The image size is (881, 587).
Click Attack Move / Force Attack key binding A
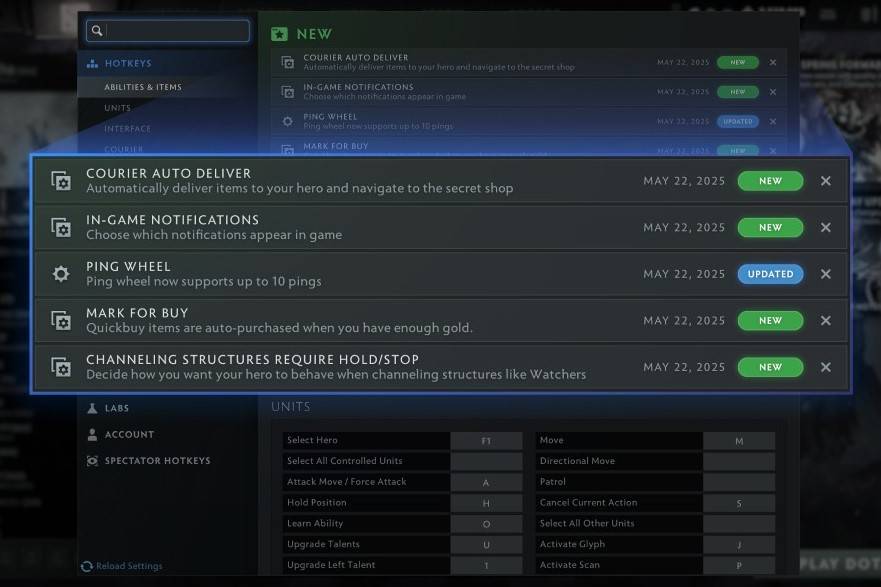coord(486,483)
